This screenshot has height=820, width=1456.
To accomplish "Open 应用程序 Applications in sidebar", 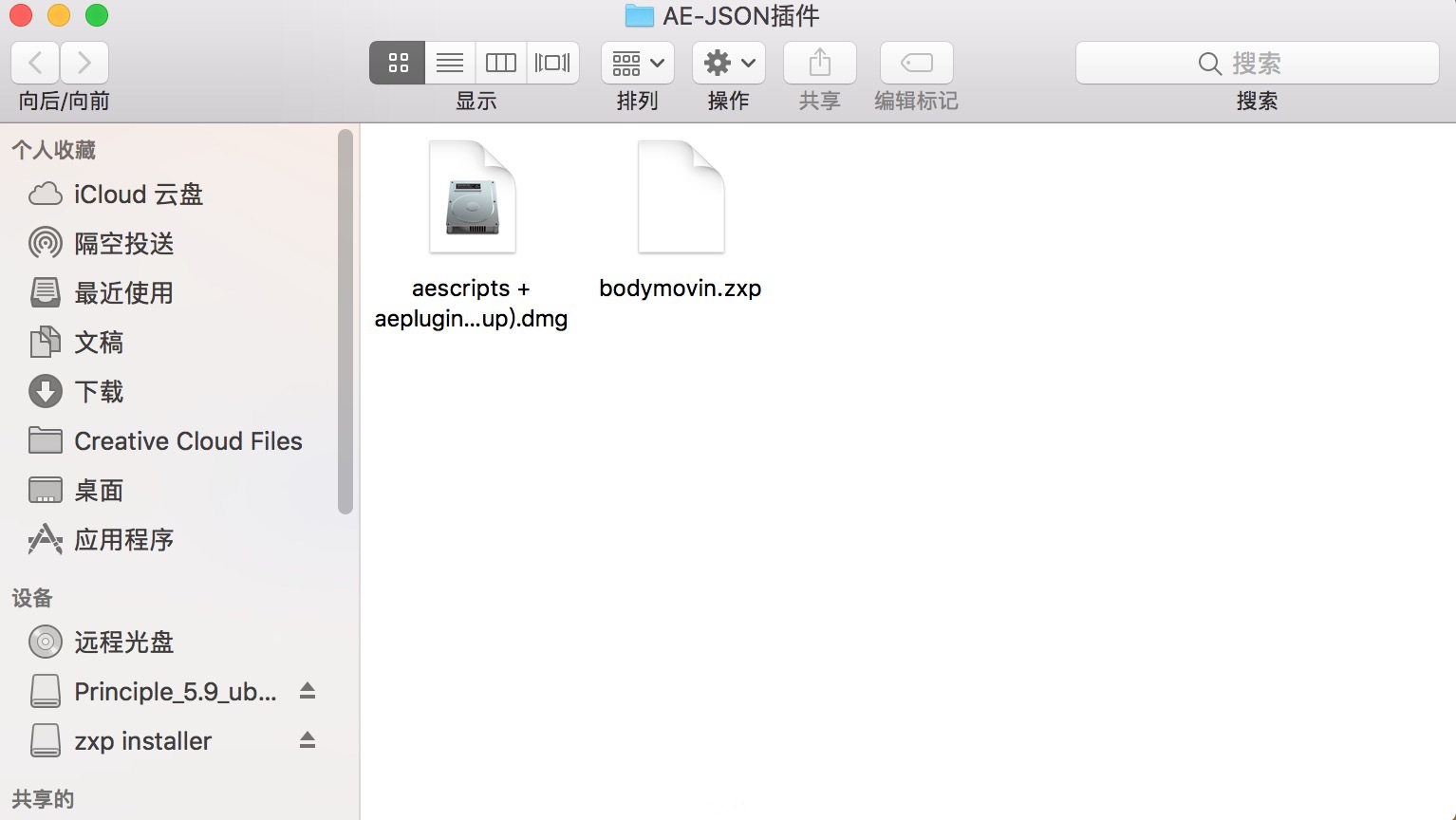I will point(123,540).
